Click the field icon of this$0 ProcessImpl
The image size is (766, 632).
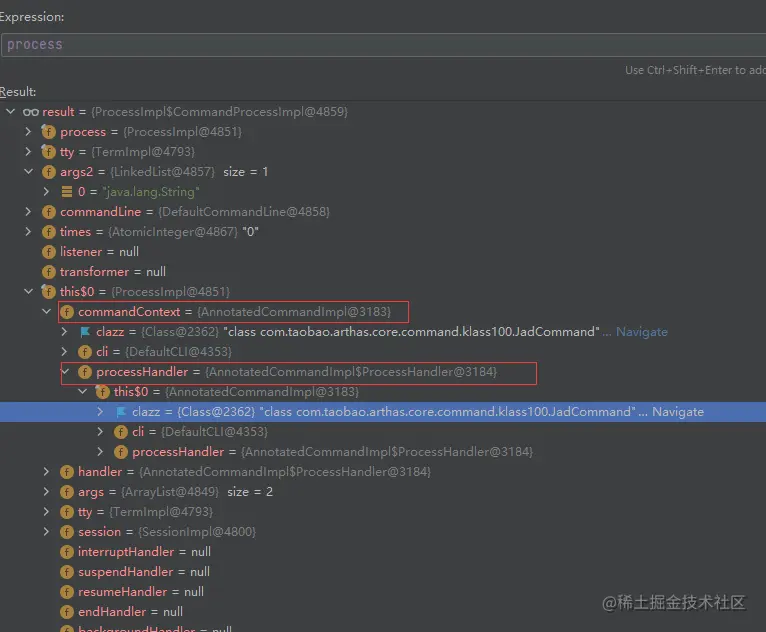click(48, 292)
